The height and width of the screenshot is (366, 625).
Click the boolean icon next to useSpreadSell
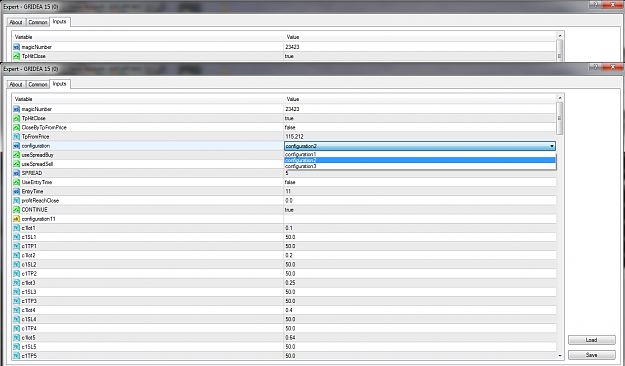pyautogui.click(x=16, y=164)
